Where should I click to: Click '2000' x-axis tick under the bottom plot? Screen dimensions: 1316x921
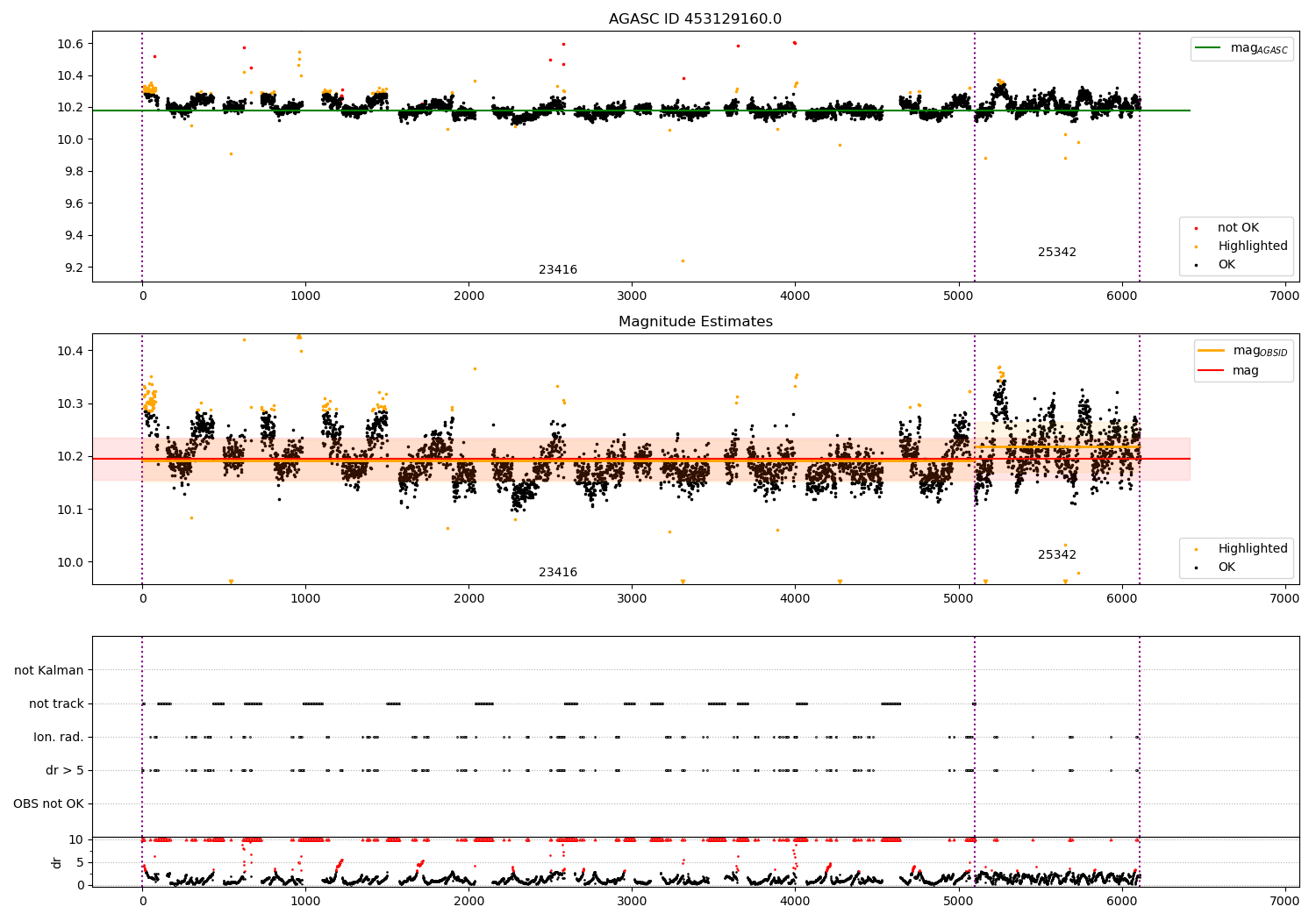point(468,901)
